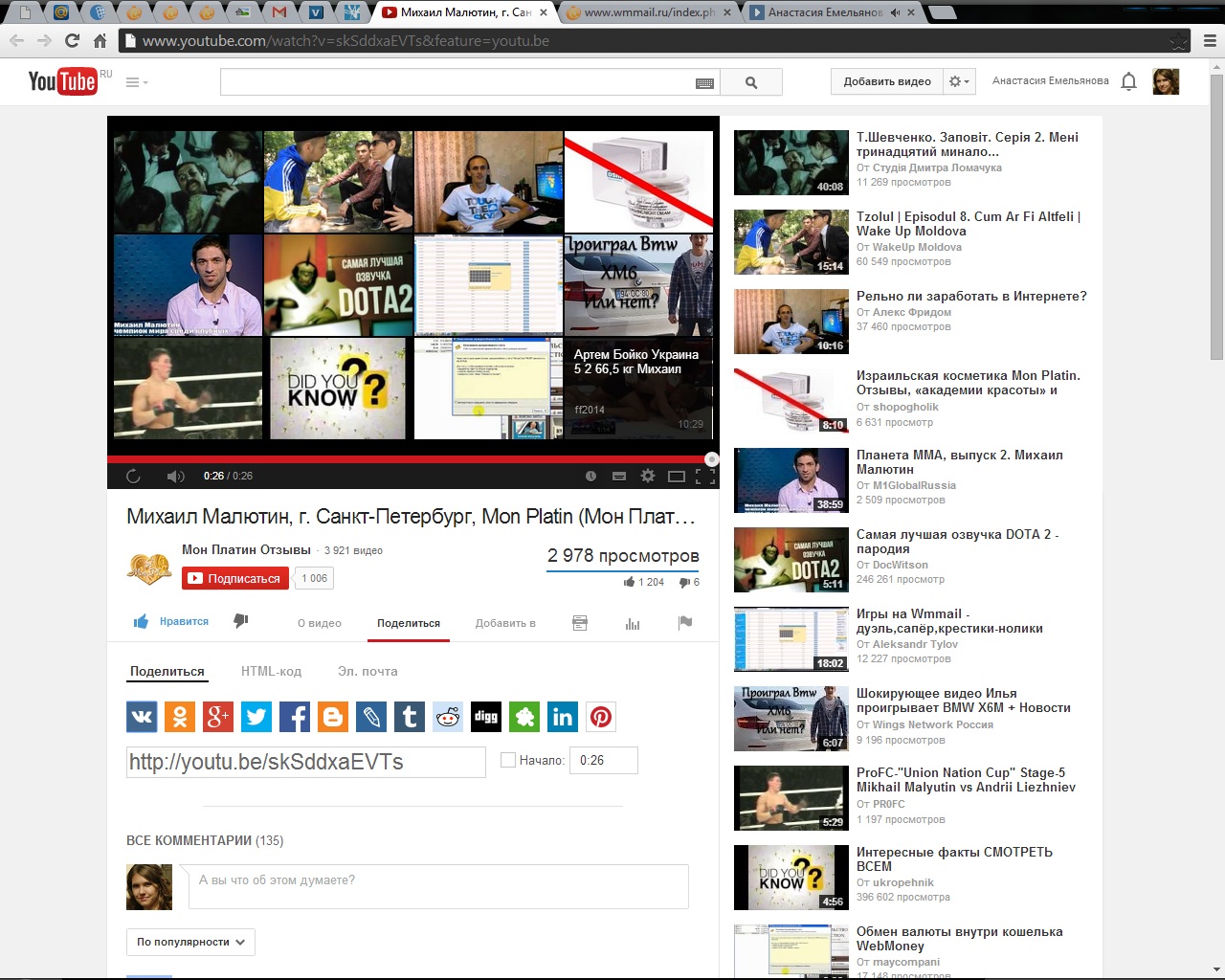The image size is (1225, 980).
Task: Open Анастасия Емельянова account name
Action: coord(1050,80)
